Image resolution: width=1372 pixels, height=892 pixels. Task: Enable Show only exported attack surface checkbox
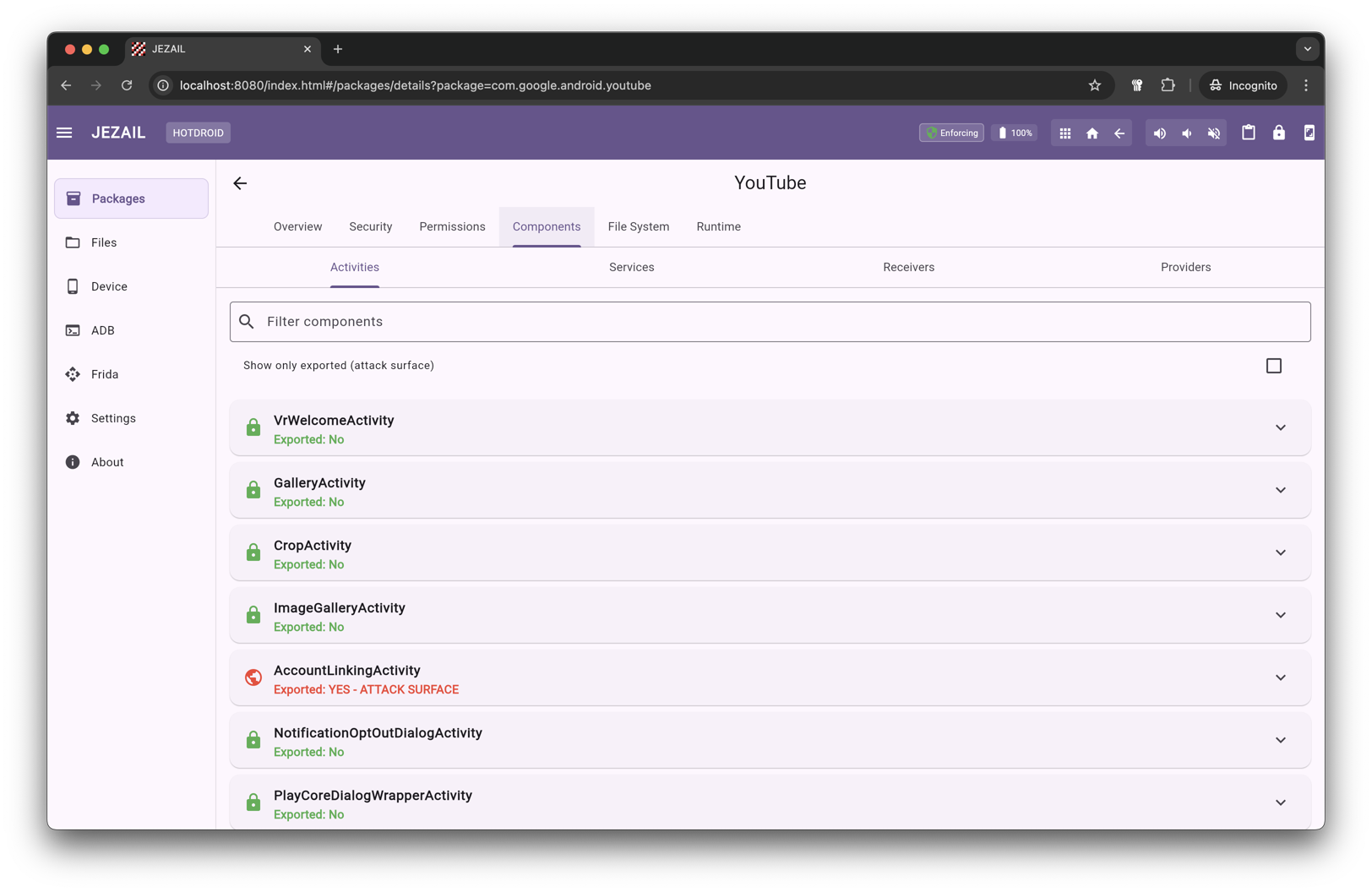(x=1274, y=365)
